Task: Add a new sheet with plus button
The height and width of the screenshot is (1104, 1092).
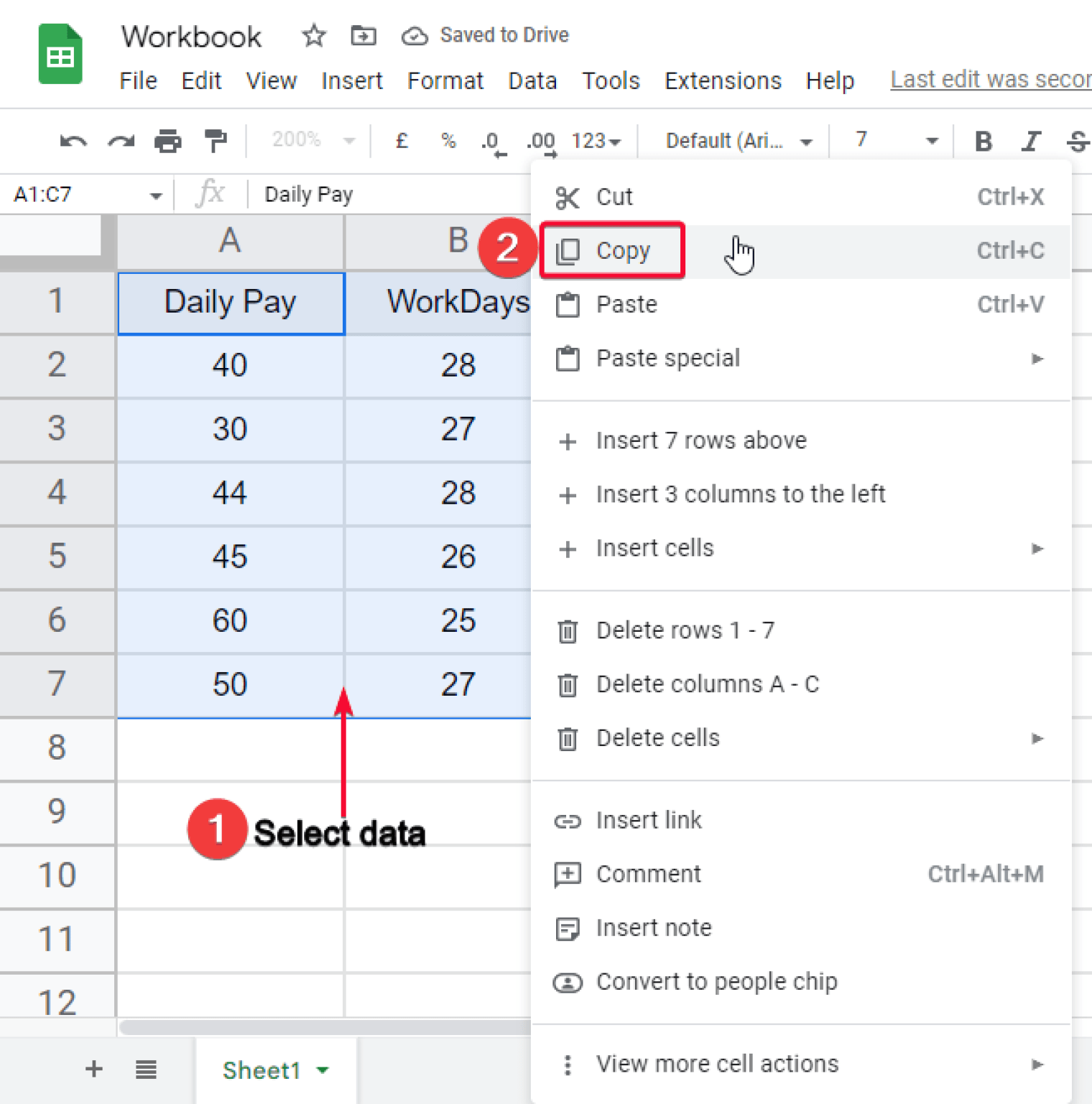Action: (x=93, y=1069)
